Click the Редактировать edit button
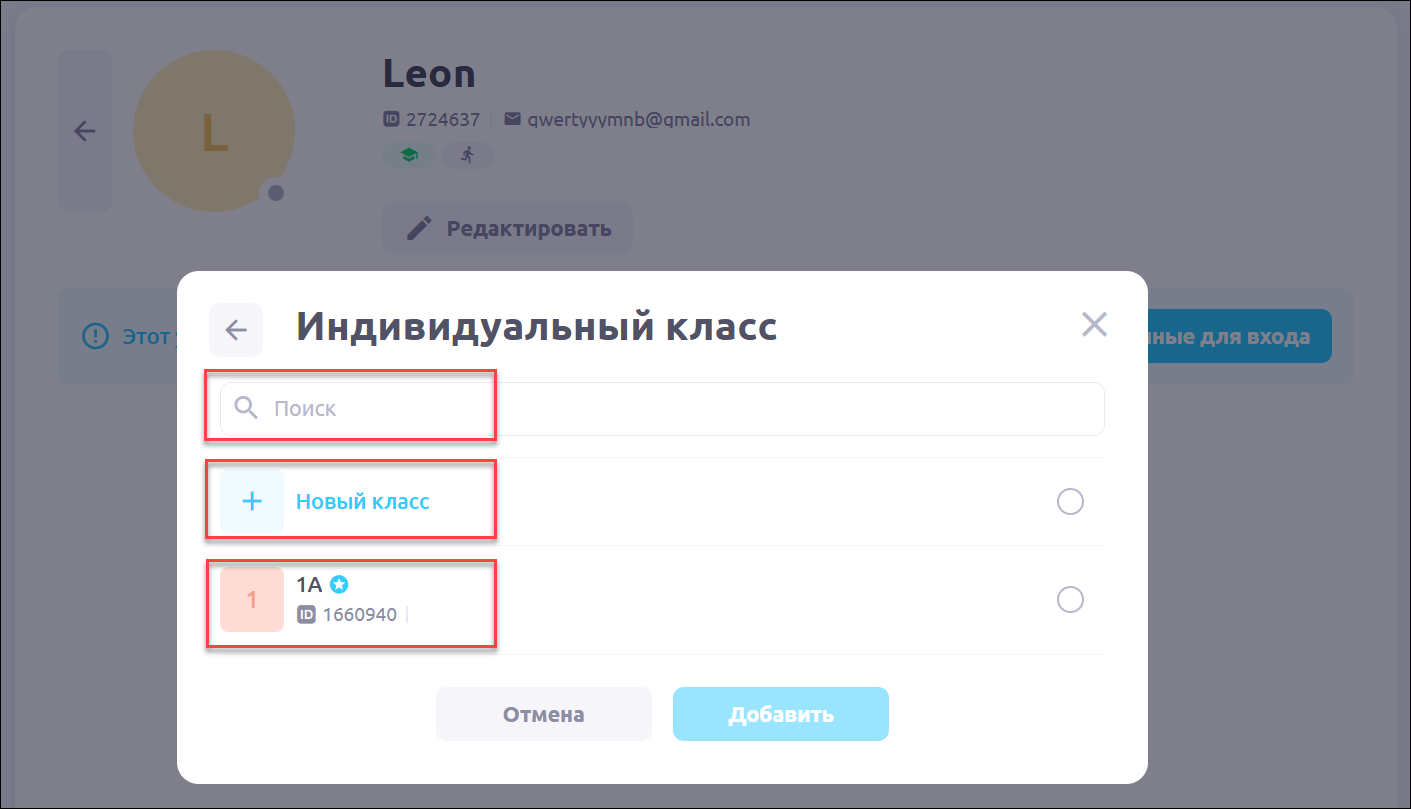Viewport: 1411px width, 809px height. pyautogui.click(x=508, y=228)
